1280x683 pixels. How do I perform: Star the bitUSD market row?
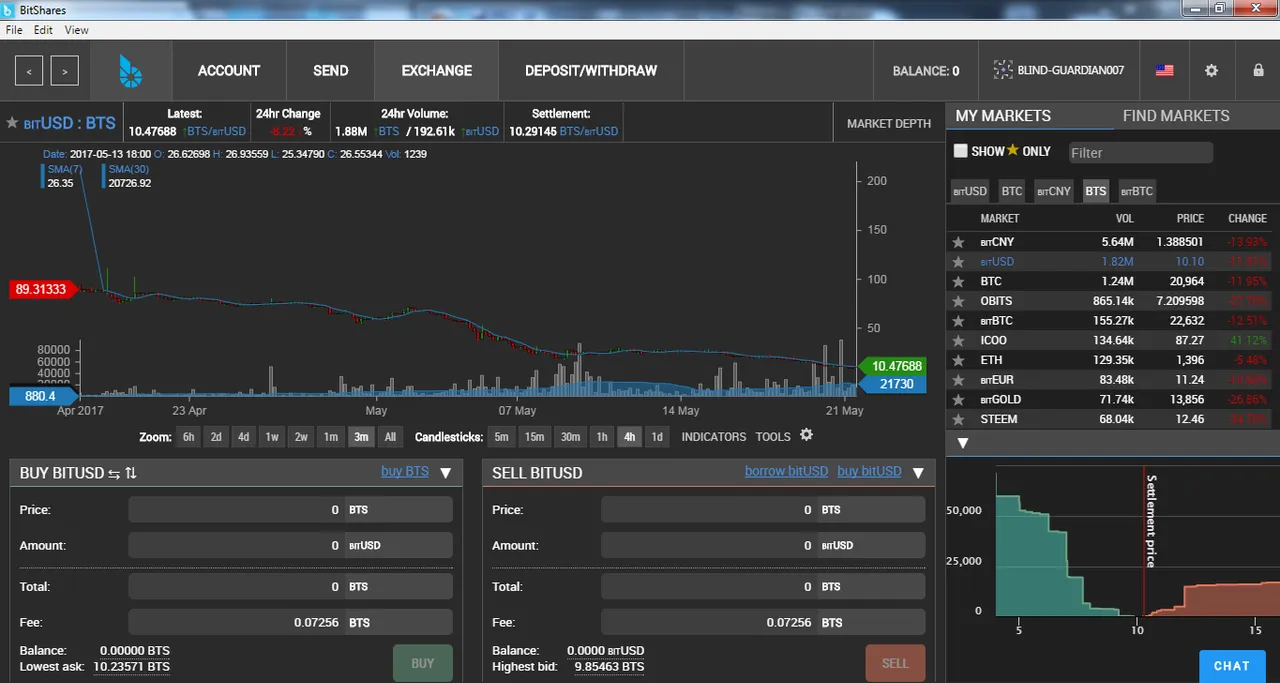point(958,262)
